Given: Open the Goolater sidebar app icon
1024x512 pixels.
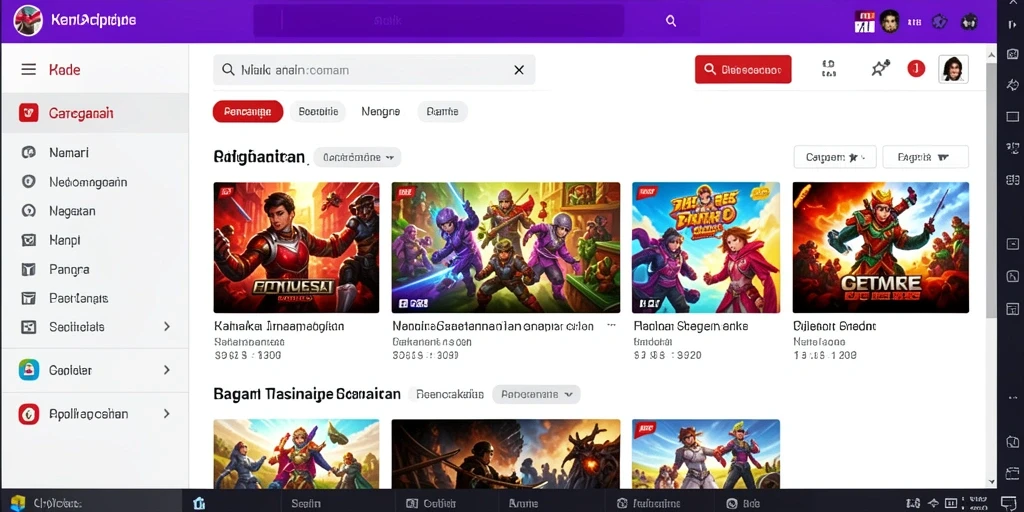Looking at the screenshot, I should pyautogui.click(x=29, y=370).
